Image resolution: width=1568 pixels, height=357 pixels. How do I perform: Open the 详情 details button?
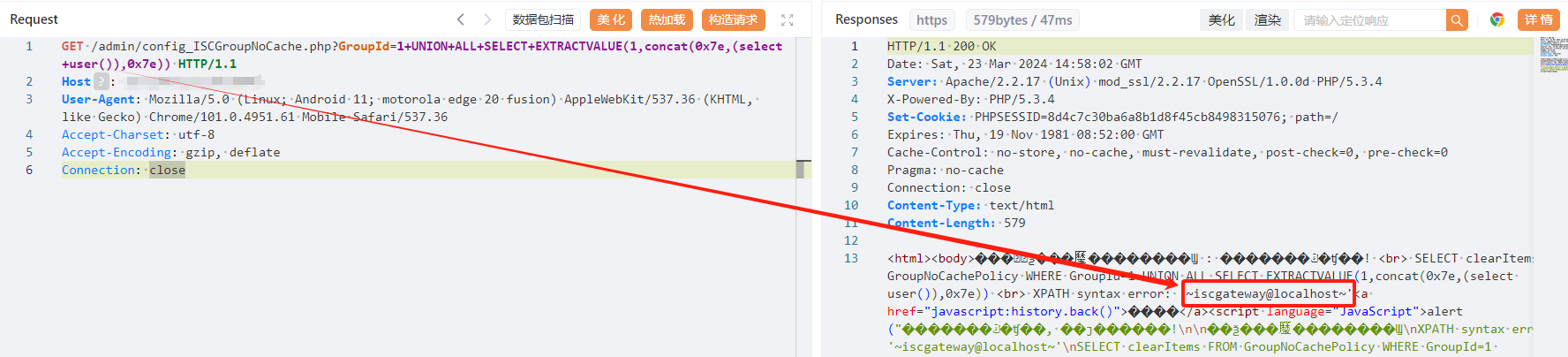point(1538,19)
